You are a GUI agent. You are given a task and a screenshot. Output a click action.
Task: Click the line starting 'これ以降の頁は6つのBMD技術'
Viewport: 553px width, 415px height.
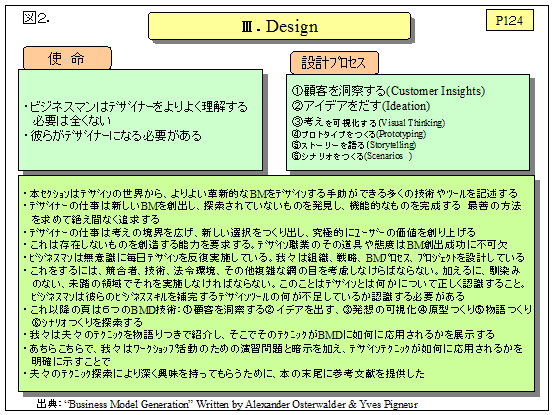tap(278, 310)
